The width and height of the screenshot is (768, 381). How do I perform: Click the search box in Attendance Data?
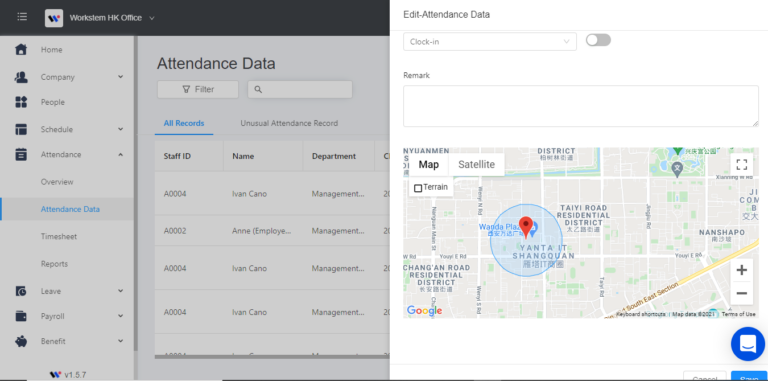click(300, 89)
